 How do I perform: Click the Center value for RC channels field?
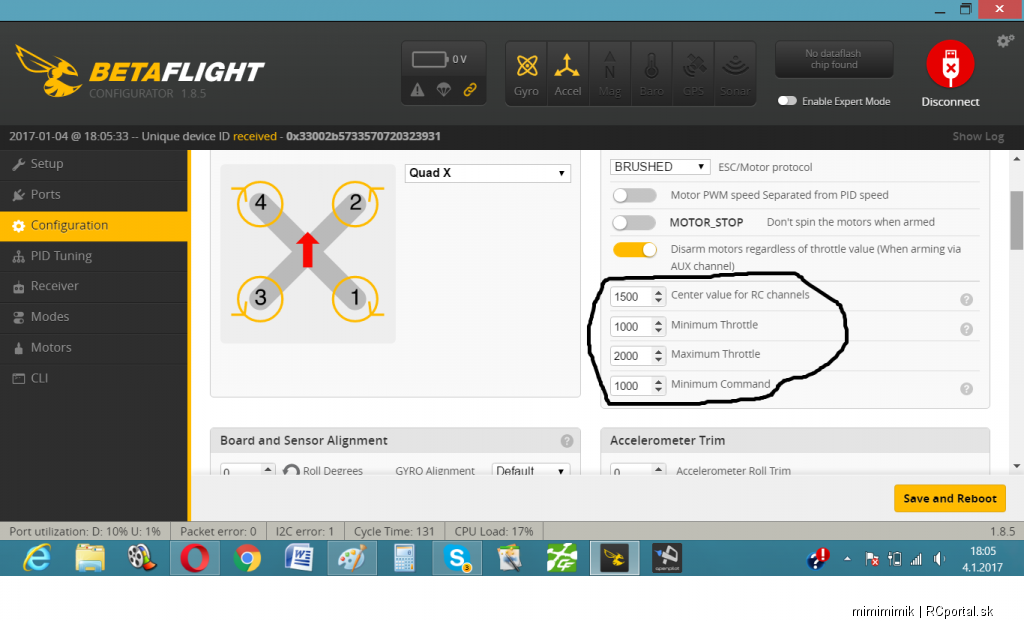tap(637, 296)
